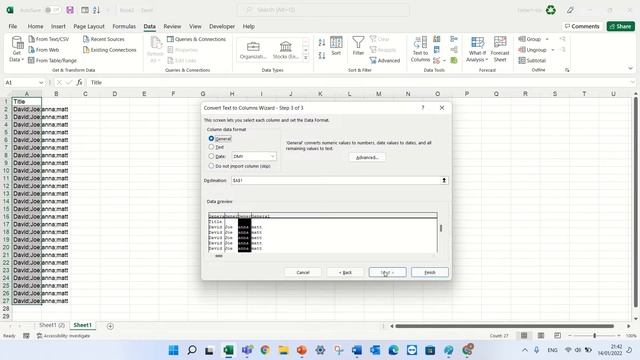Open Excel from the taskbar
Image resolution: width=640 pixels, height=360 pixels.
pyautogui.click(x=228, y=350)
